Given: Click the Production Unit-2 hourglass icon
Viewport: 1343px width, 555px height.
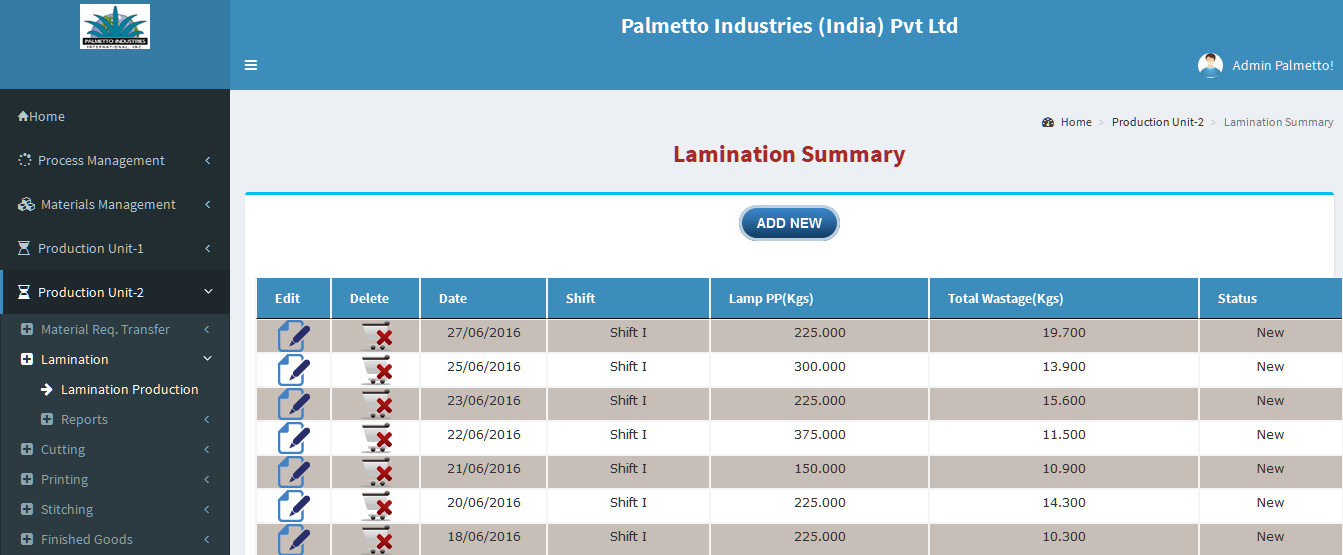Looking at the screenshot, I should click(x=25, y=292).
